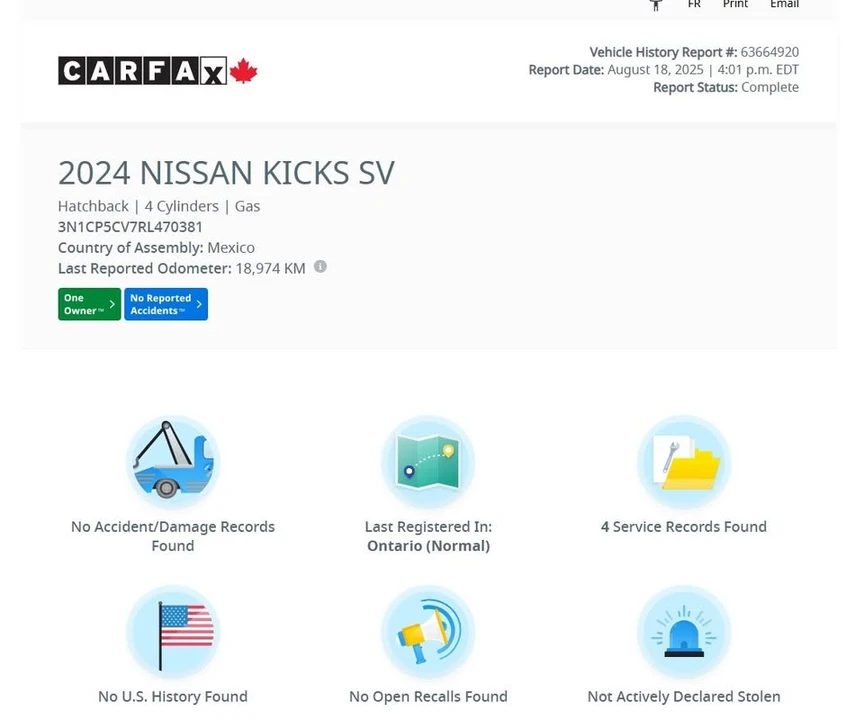This screenshot has height=720, width=864.
Task: Open No Open Recalls Found
Action: (428, 696)
